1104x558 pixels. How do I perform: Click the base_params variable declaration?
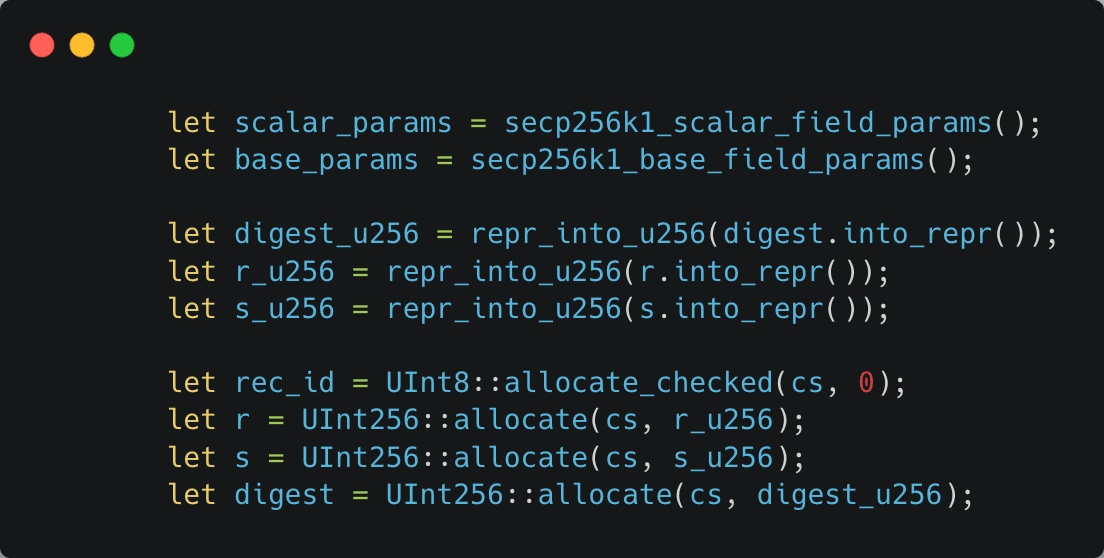click(326, 160)
